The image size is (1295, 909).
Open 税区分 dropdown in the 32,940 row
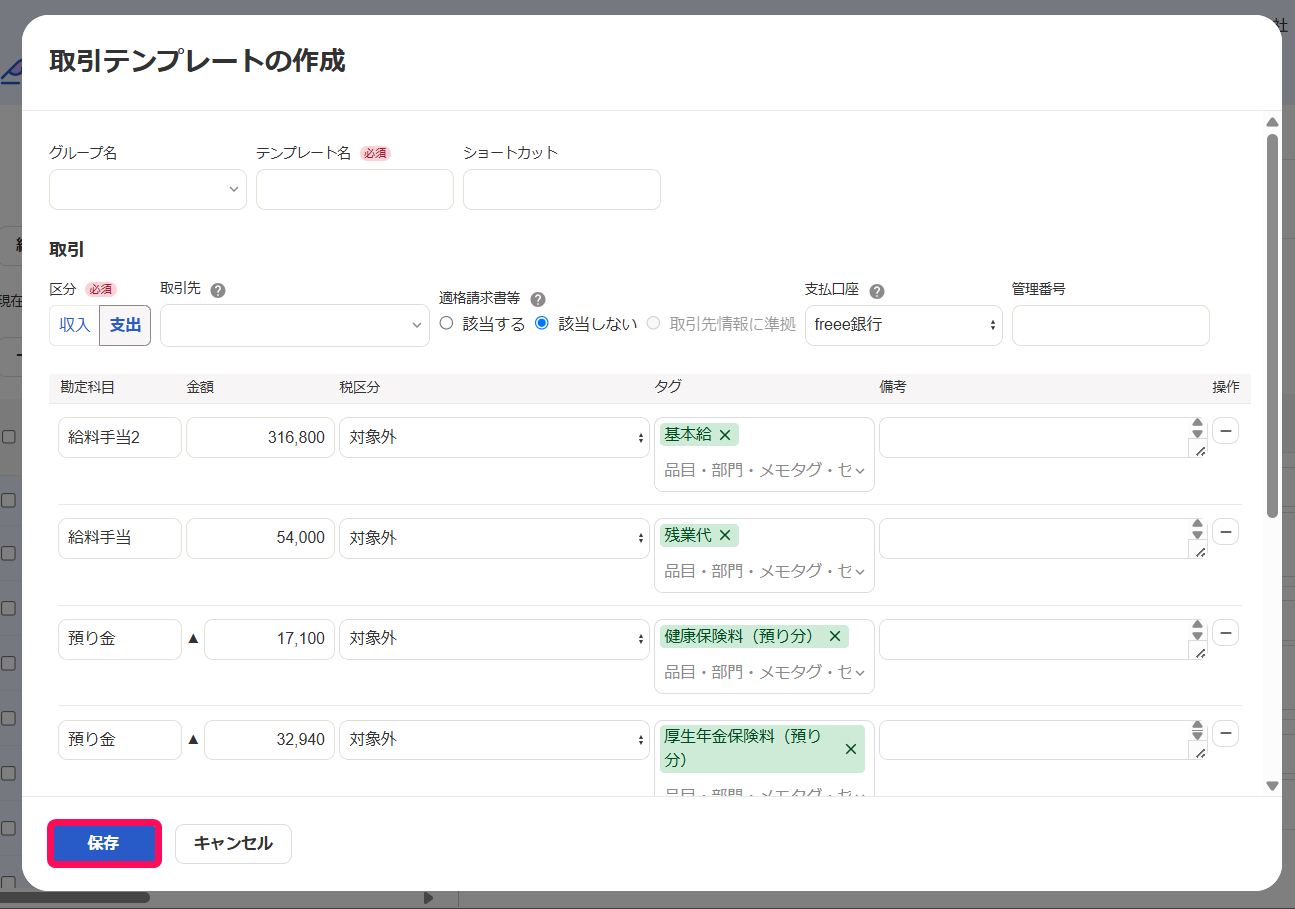(x=494, y=740)
